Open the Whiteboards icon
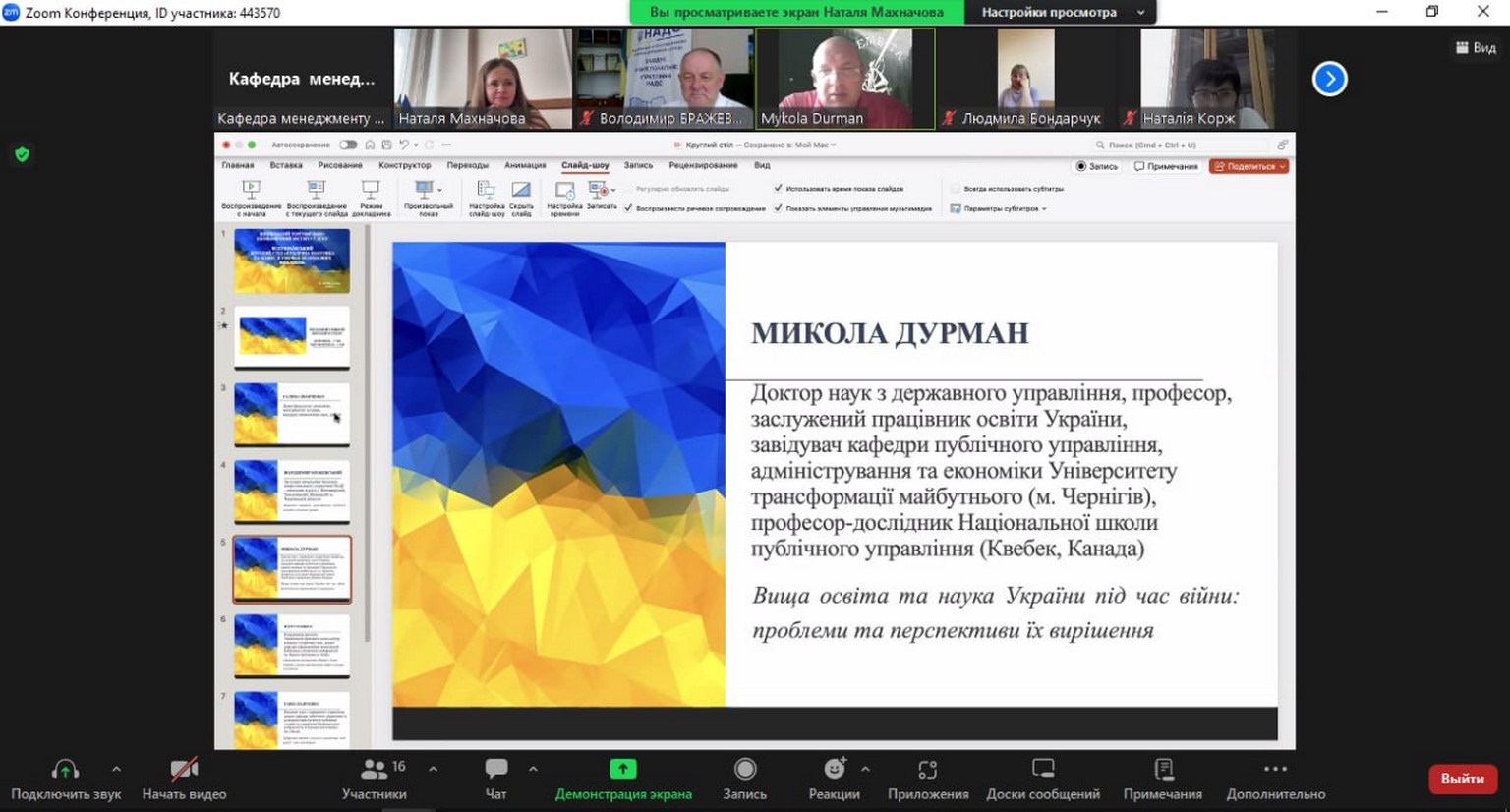This screenshot has height=812, width=1510. coord(1042,770)
